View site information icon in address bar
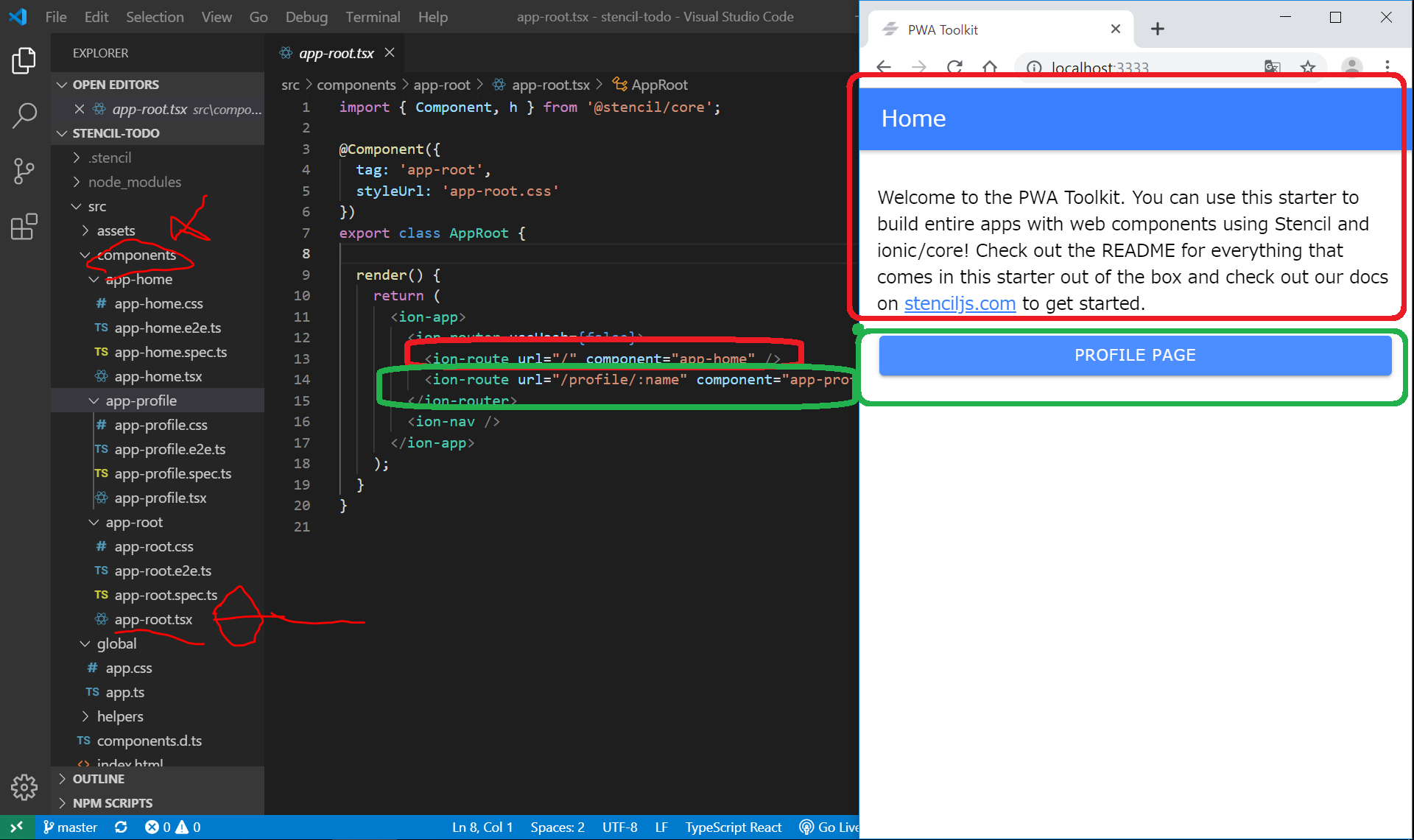Screen dimensions: 1414x840 pos(1034,68)
